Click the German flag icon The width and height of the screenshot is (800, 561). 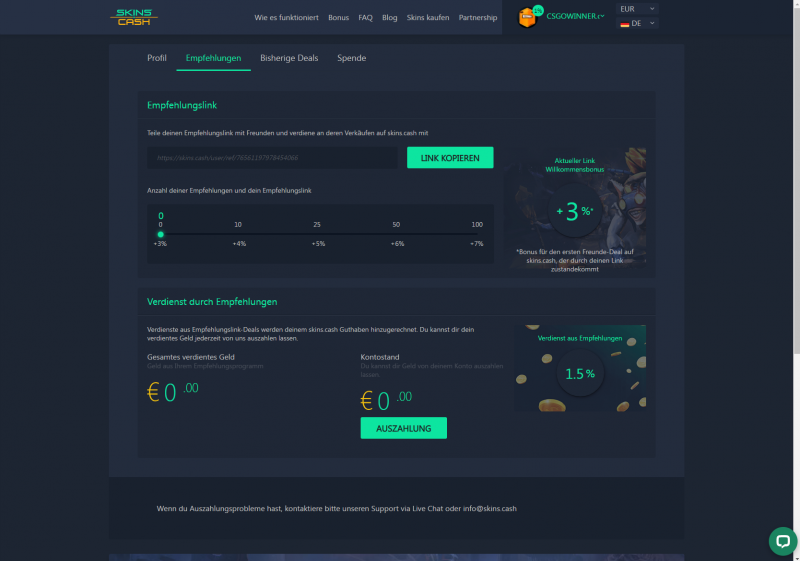pyautogui.click(x=624, y=23)
